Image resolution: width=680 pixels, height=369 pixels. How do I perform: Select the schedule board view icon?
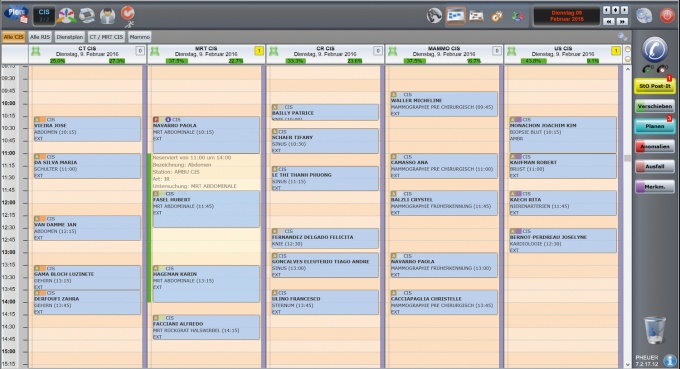pos(455,16)
